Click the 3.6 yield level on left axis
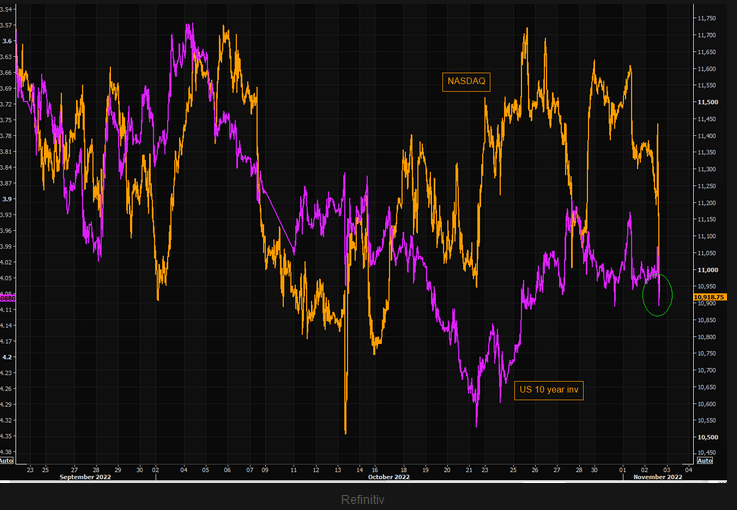The height and width of the screenshot is (510, 737). point(7,41)
